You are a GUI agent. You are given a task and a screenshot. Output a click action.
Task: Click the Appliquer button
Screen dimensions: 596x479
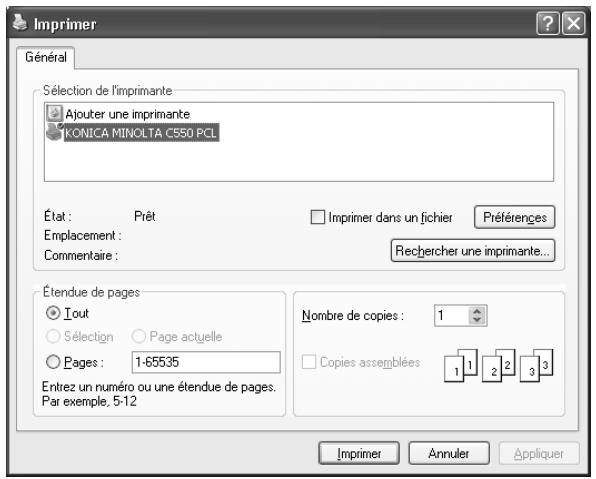[539, 453]
